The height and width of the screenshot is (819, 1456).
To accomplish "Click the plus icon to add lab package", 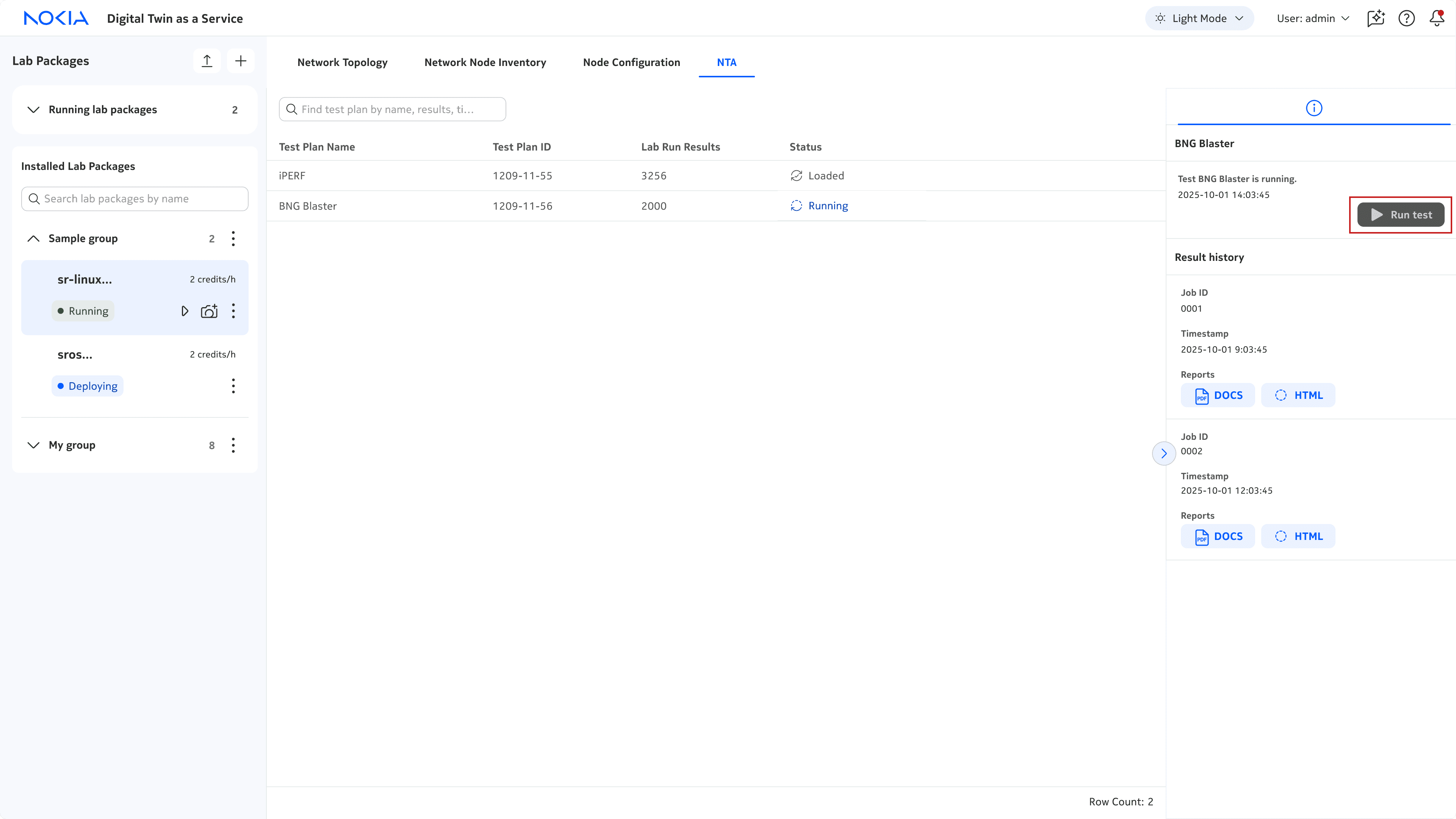I will pos(241,61).
